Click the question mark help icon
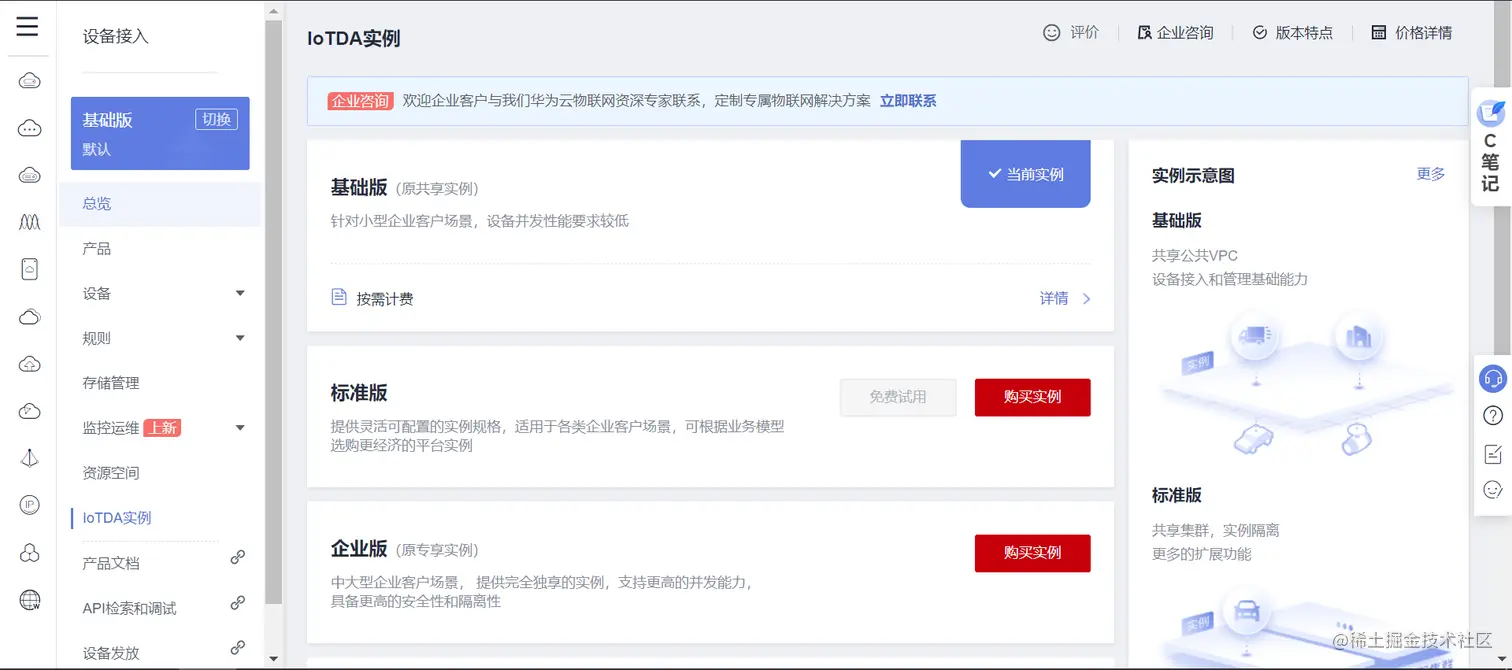 pyautogui.click(x=1492, y=416)
